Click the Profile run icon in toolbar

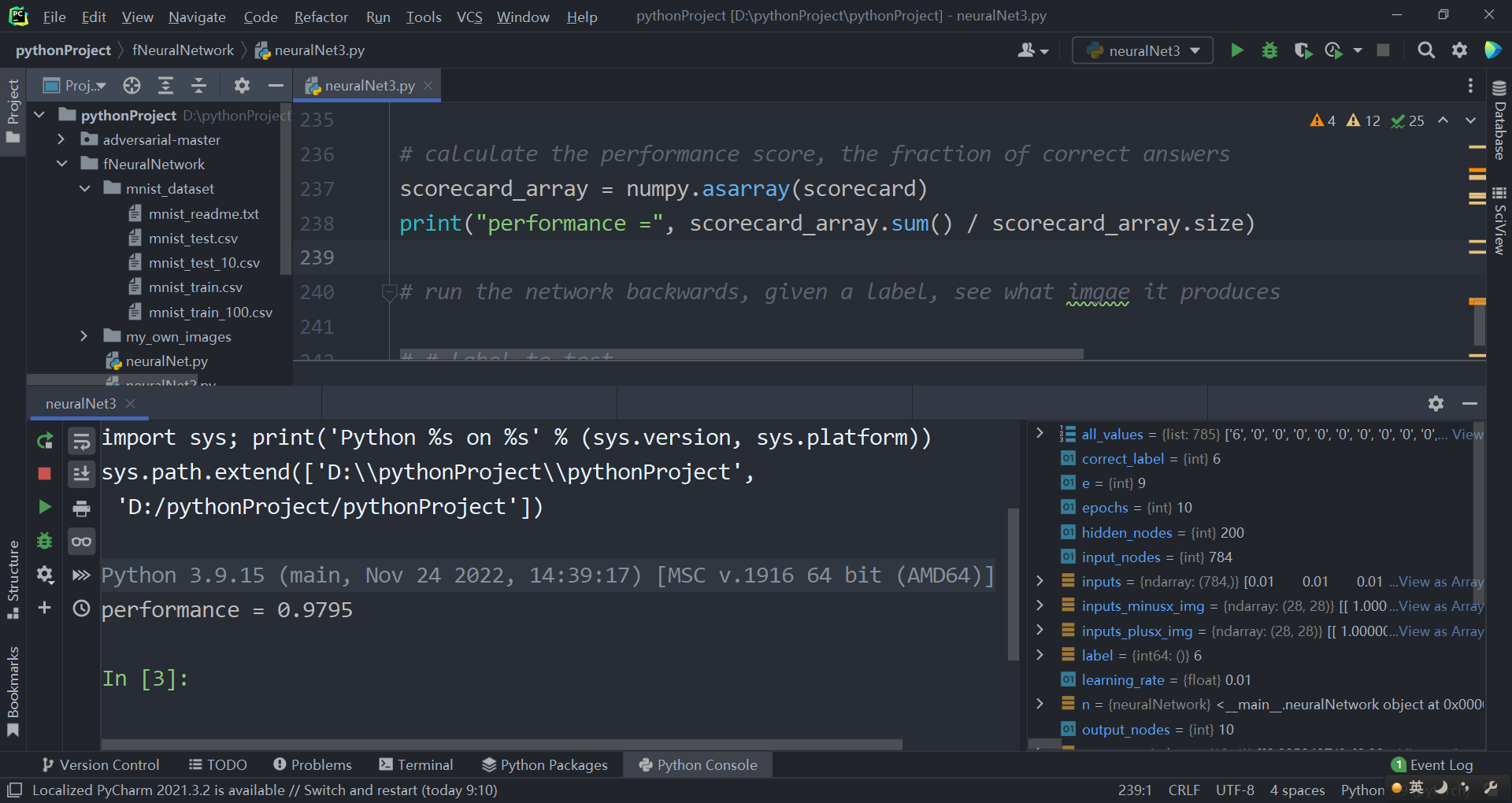click(x=1334, y=50)
